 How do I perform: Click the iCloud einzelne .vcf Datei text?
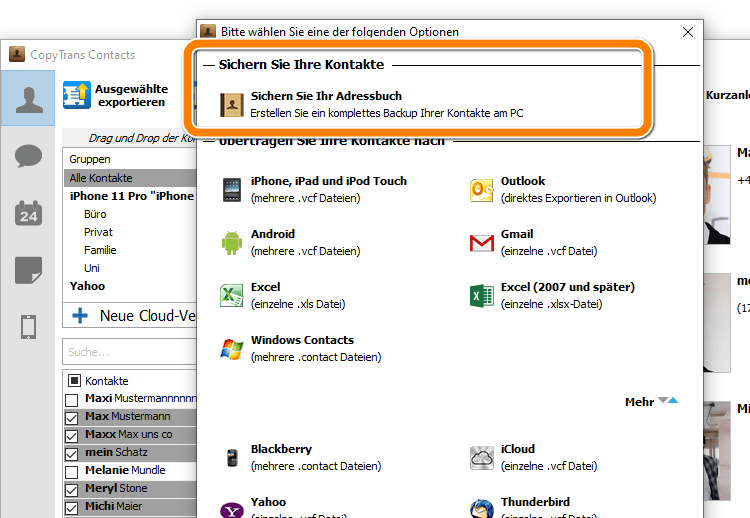pyautogui.click(x=549, y=466)
